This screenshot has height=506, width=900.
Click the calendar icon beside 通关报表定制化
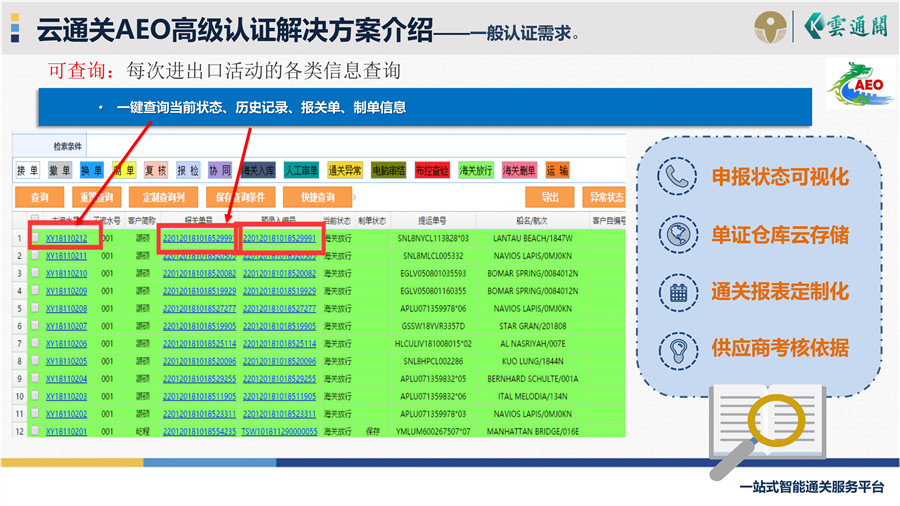pyautogui.click(x=678, y=292)
